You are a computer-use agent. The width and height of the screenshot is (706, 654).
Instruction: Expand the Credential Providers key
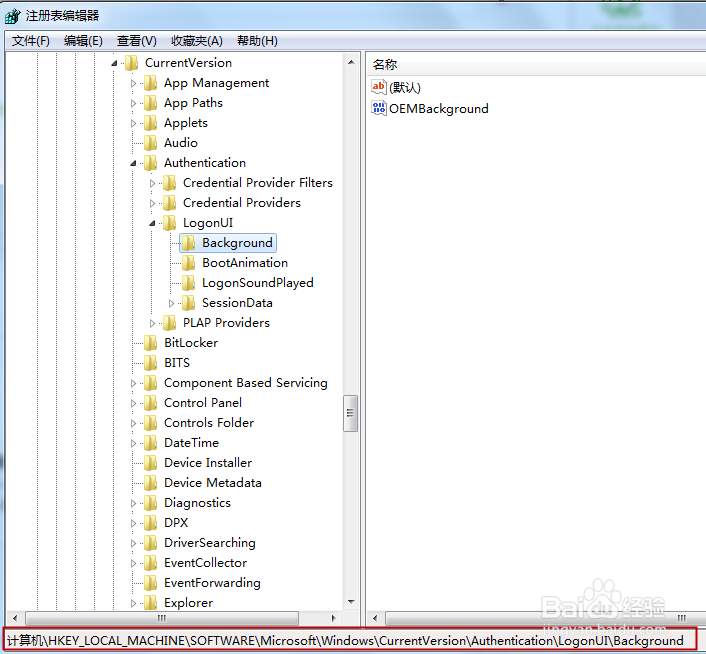(x=152, y=203)
